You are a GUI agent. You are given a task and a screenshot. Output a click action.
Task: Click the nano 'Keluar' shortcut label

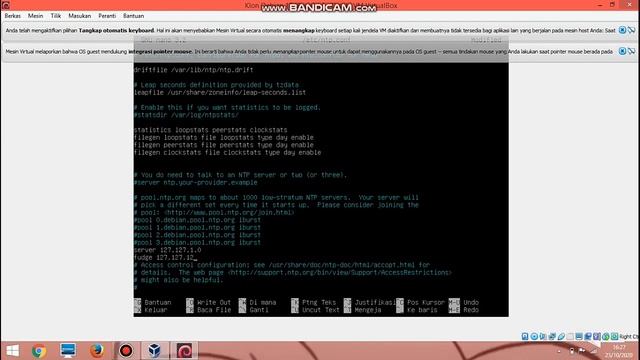coord(156,310)
